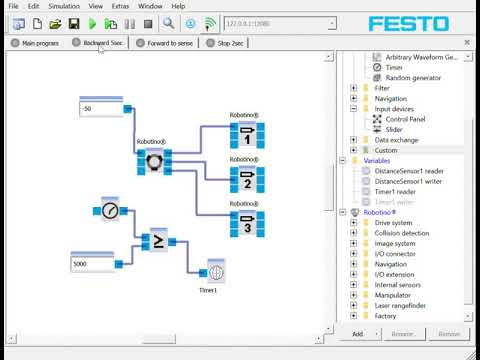Expand the Factory folder

coord(354,316)
